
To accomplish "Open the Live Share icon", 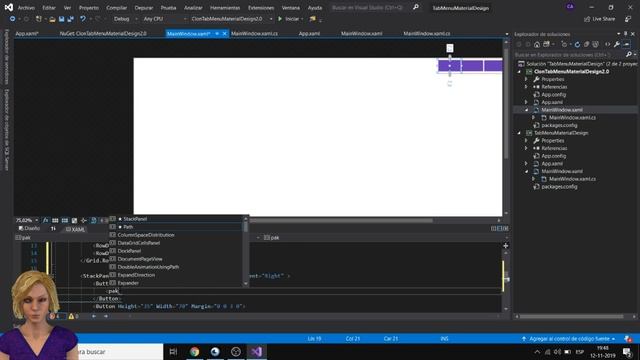I will point(600,19).
